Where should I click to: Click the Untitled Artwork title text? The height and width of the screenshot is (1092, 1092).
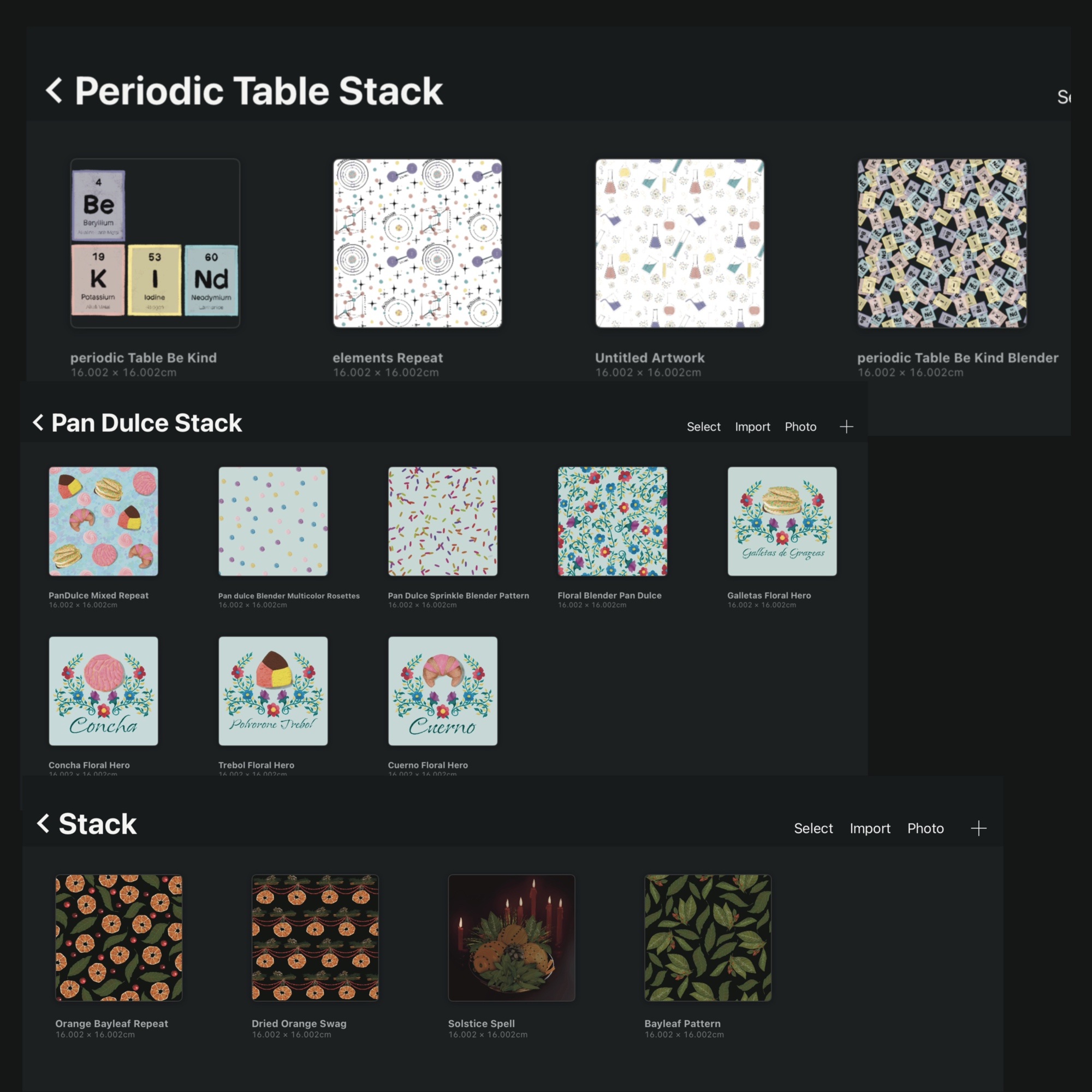649,358
